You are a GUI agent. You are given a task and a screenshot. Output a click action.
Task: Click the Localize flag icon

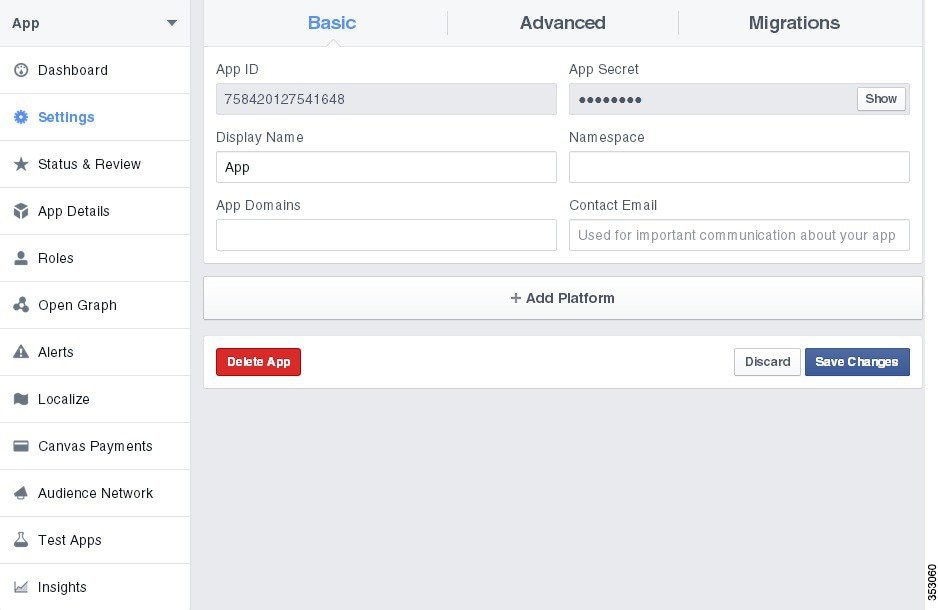(20, 399)
